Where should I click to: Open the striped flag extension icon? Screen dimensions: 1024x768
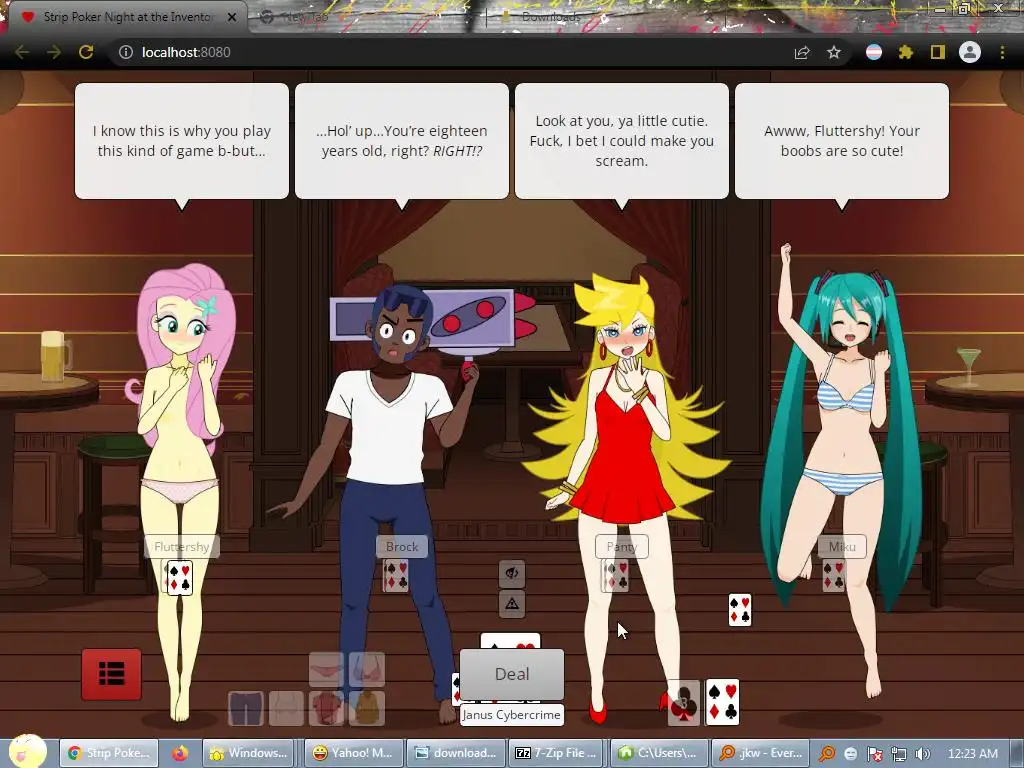coord(874,52)
